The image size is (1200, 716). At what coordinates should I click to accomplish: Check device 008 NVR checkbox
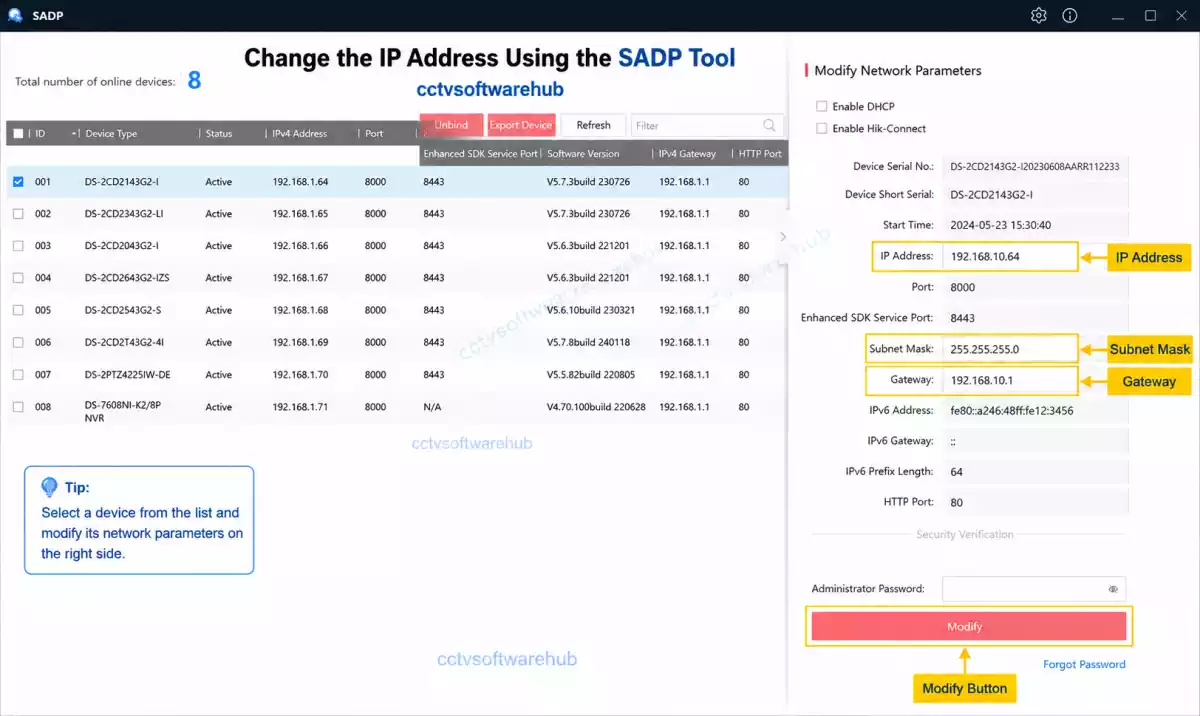point(18,407)
